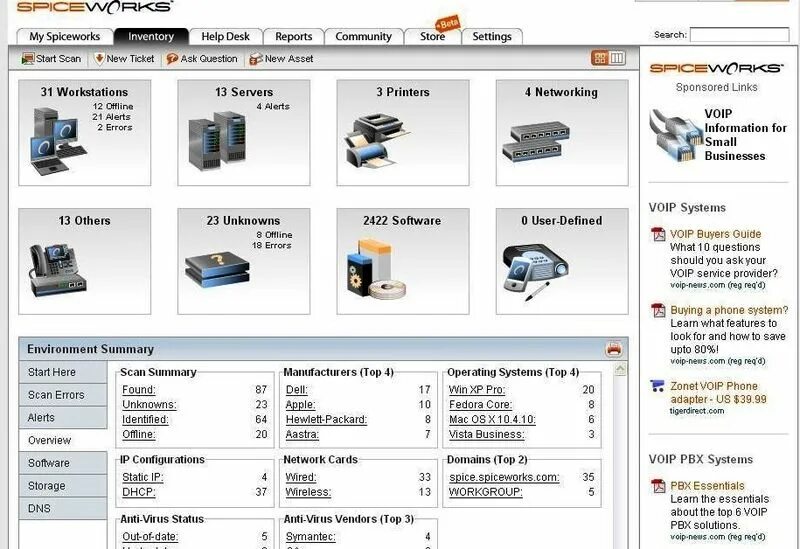Click PDF icon beside PBX Essentials
This screenshot has width=800, height=549.
(x=658, y=486)
